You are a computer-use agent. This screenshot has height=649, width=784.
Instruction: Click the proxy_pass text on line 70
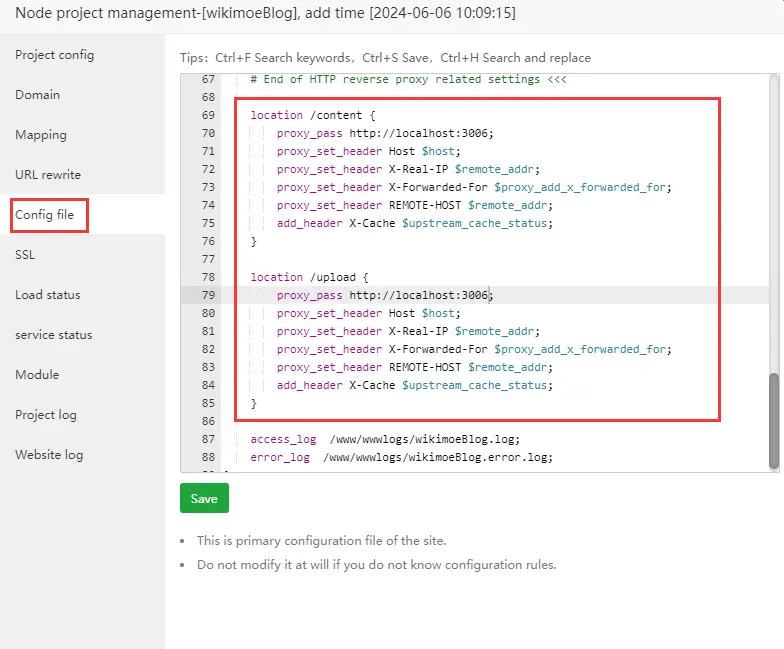coord(310,133)
